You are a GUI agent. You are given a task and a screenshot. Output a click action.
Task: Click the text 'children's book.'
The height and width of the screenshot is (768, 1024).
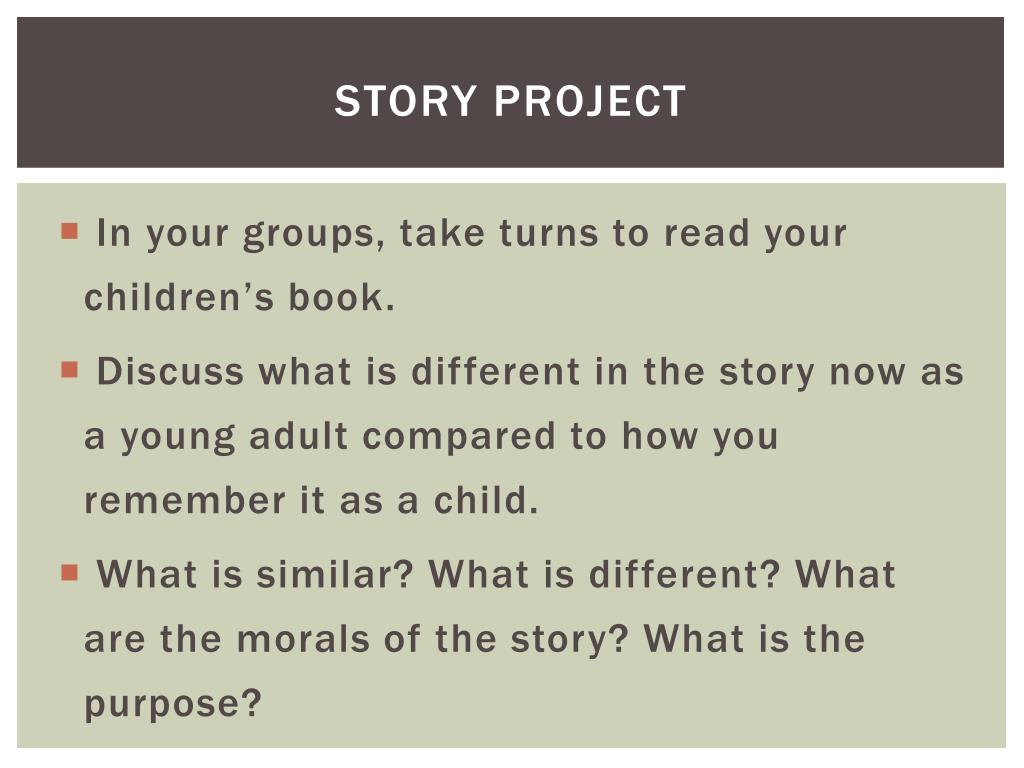point(240,298)
